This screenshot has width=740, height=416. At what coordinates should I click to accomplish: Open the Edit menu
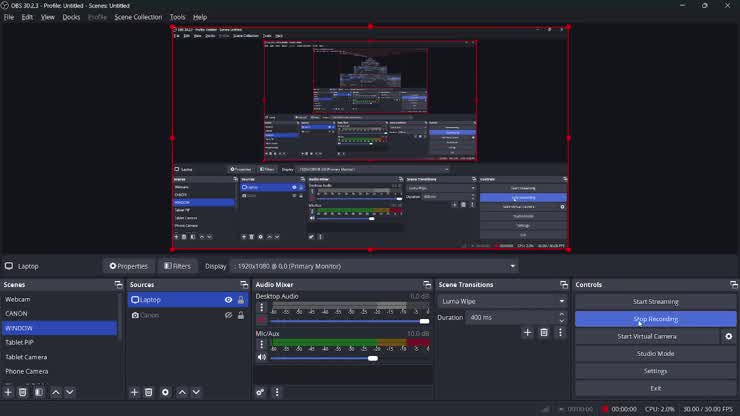click(x=27, y=17)
